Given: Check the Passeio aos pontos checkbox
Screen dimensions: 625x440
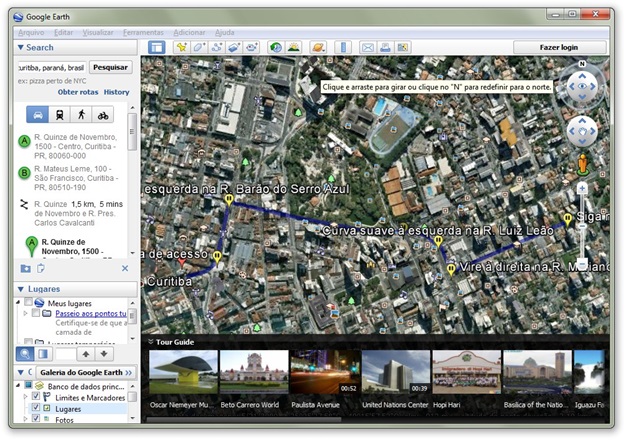Looking at the screenshot, I should [36, 313].
